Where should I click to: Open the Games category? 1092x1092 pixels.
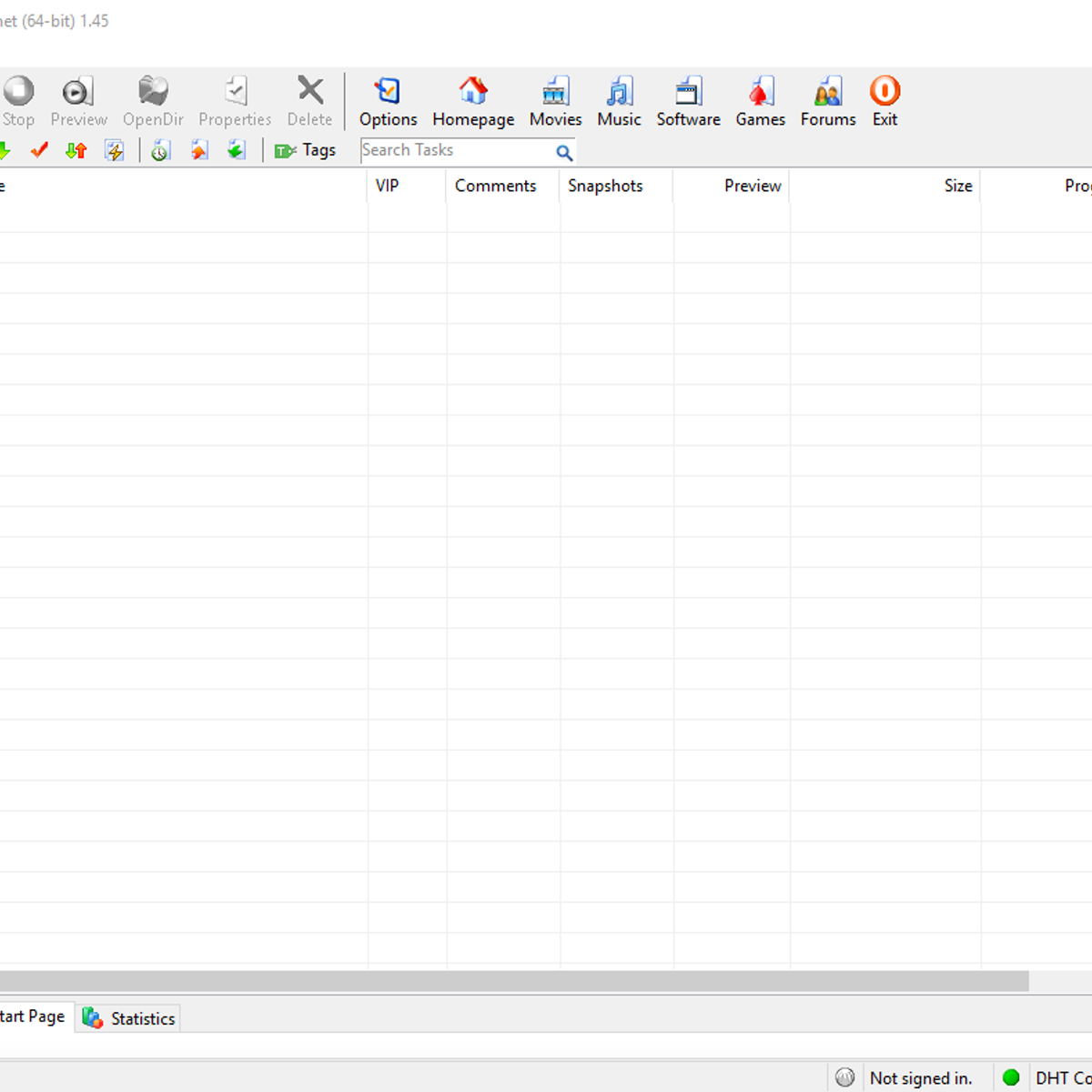click(760, 102)
